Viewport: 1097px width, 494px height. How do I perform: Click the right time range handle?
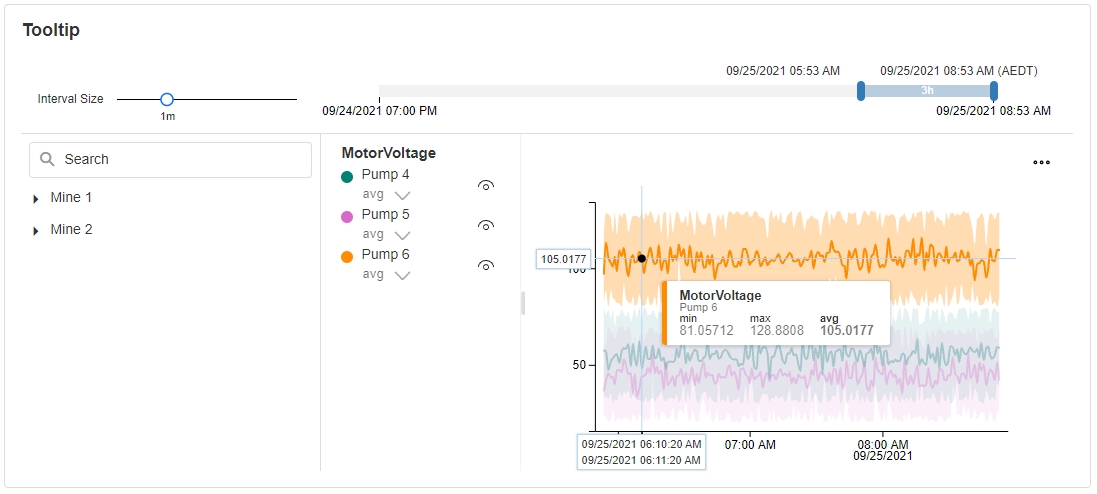(993, 91)
